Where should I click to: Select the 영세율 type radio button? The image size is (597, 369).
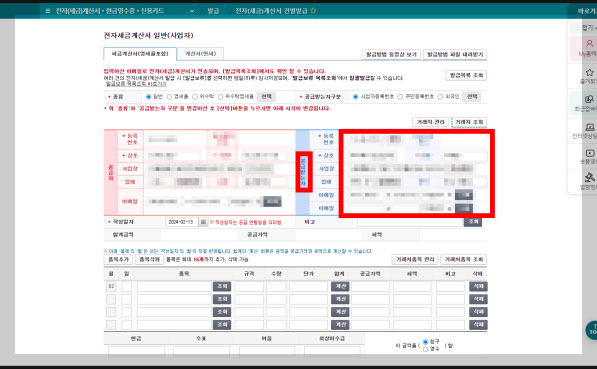pyautogui.click(x=170, y=97)
